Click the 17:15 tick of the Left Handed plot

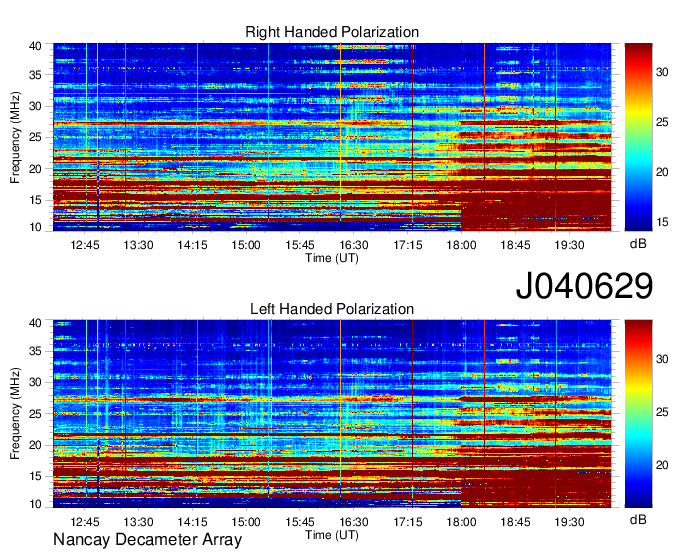click(x=408, y=522)
